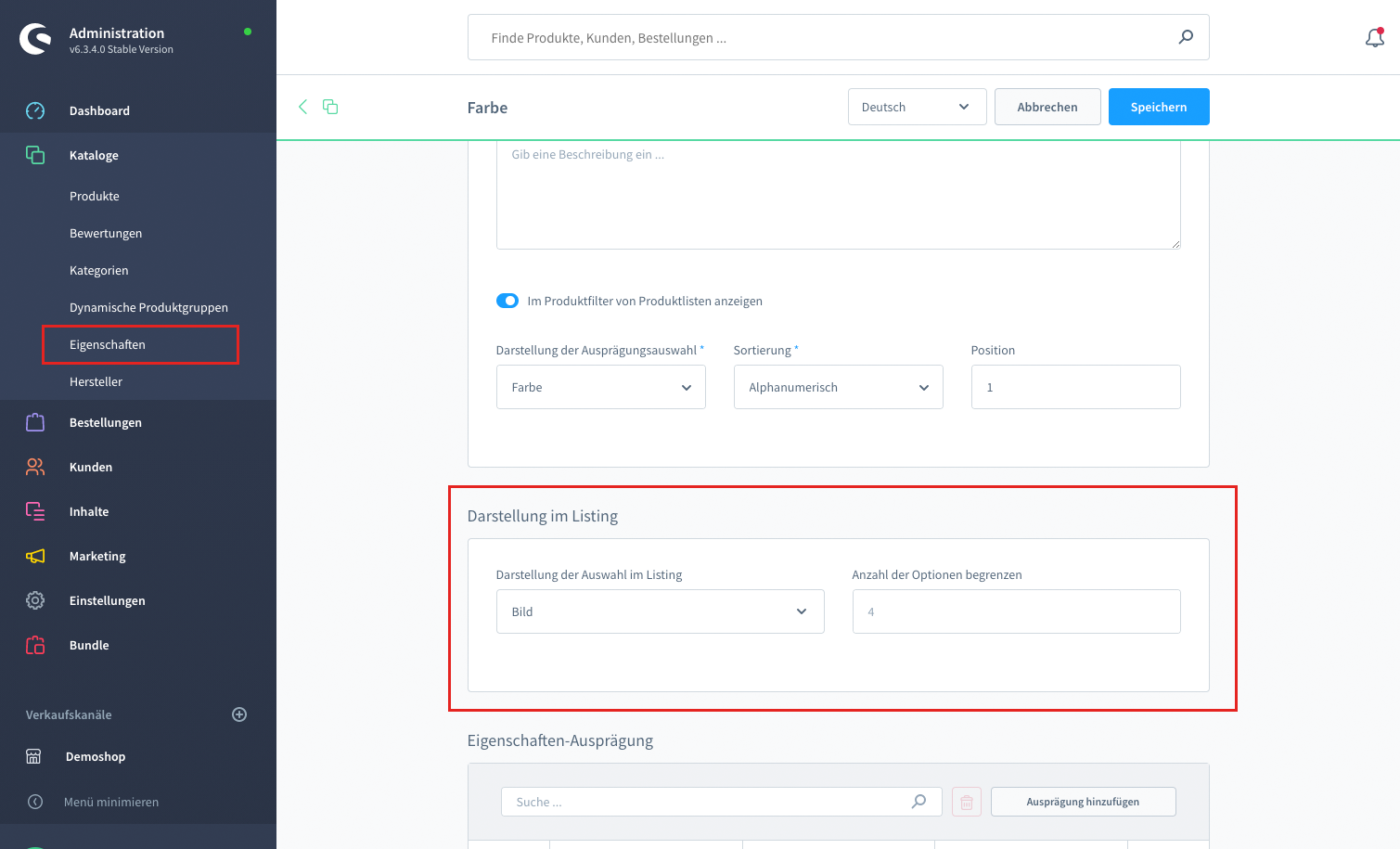
Task: Click the Darstellung im Listing heading
Action: (x=543, y=516)
